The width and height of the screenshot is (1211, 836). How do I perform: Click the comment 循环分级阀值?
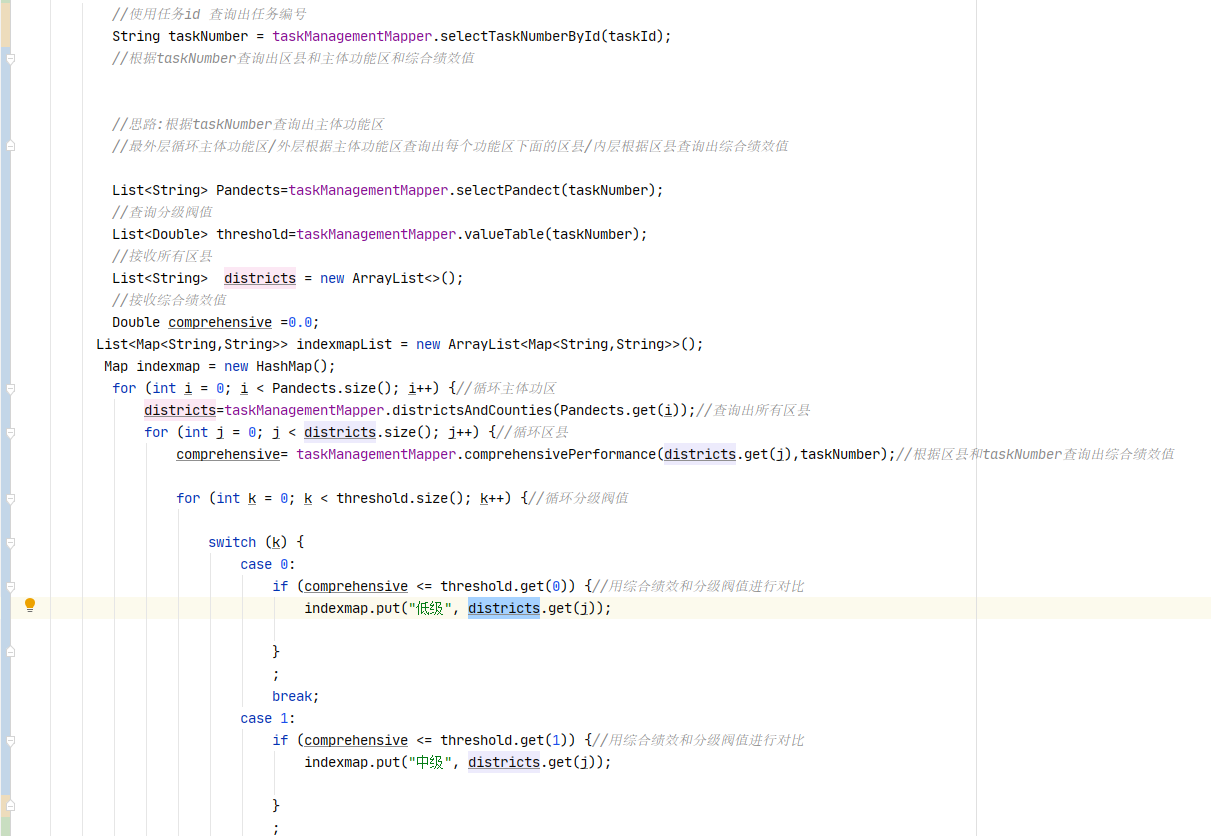579,498
